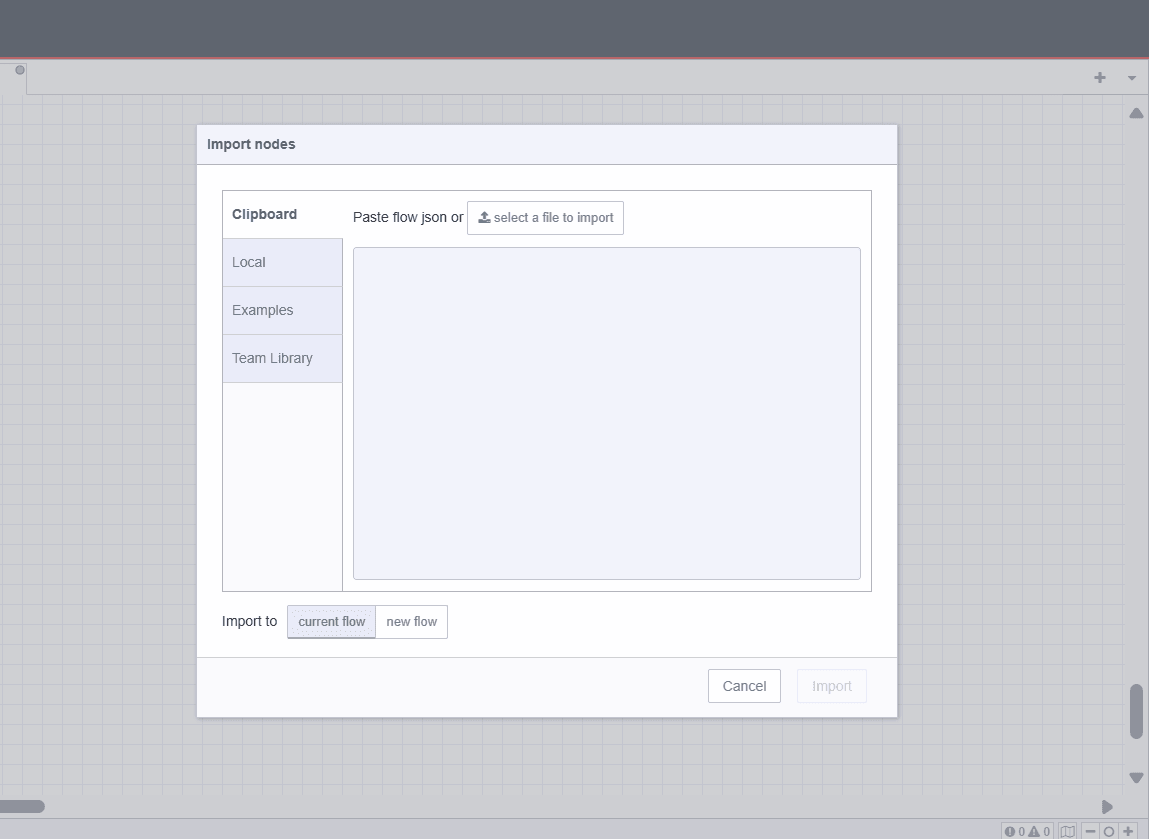Click the flow JSON paste area
1149x839 pixels.
(606, 413)
